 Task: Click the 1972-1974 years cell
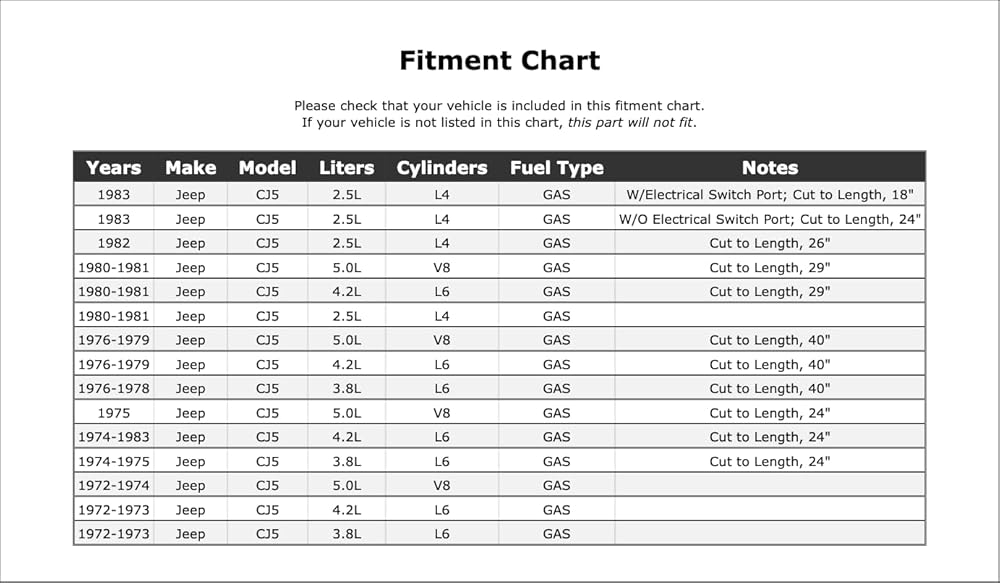point(114,485)
